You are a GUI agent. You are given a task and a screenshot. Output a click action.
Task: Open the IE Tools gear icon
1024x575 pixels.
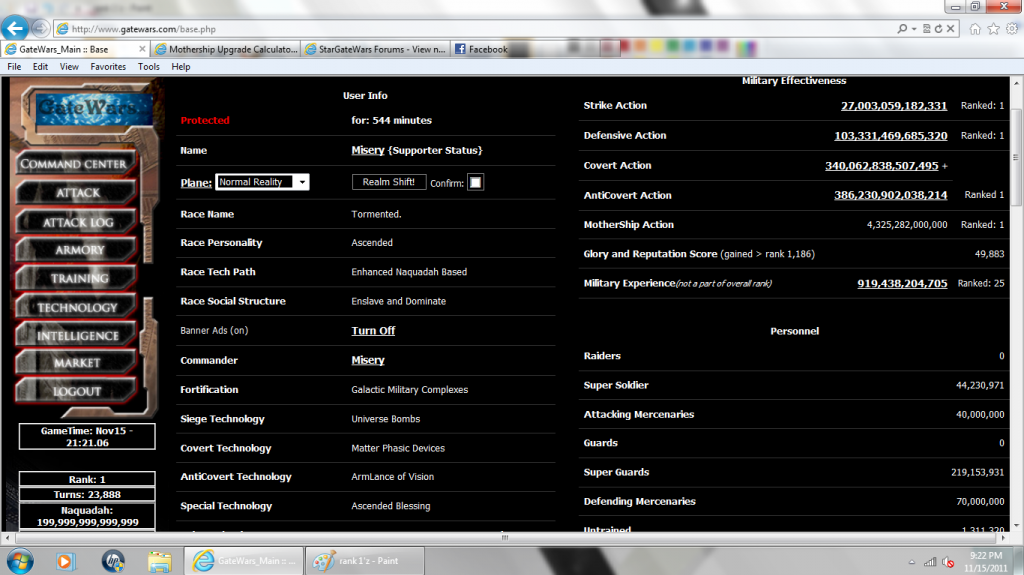click(x=1012, y=28)
